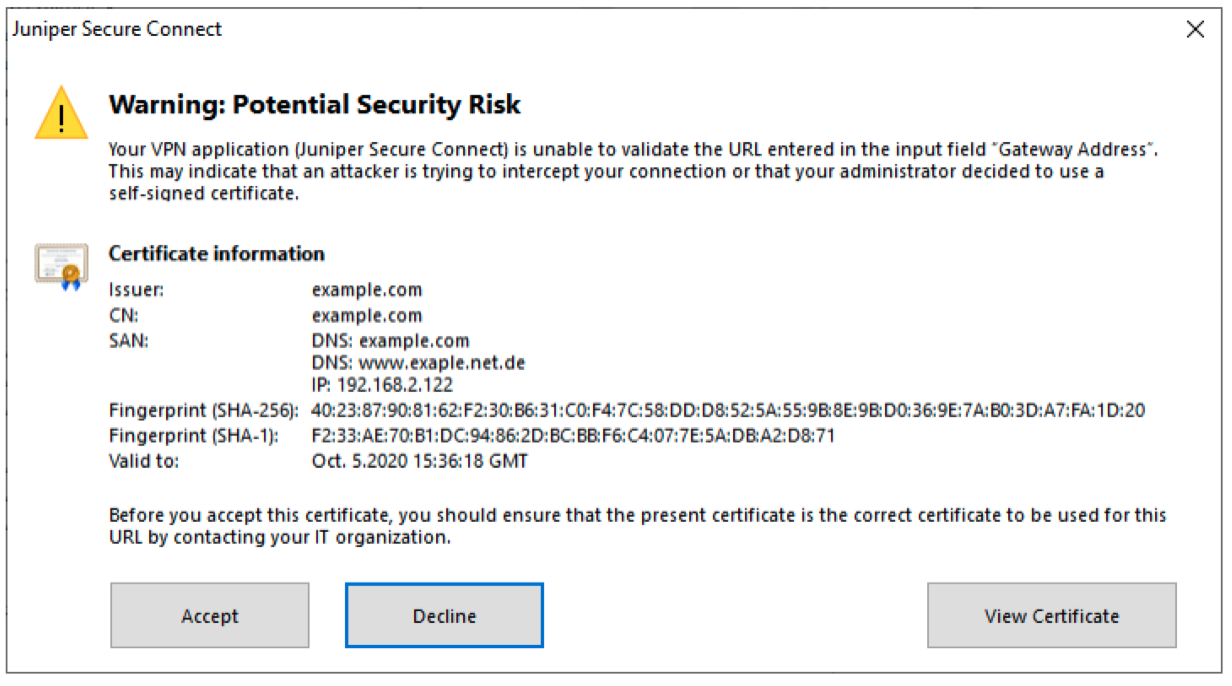The width and height of the screenshot is (1232, 686).
Task: Decline the untrusted certificate
Action: (444, 616)
